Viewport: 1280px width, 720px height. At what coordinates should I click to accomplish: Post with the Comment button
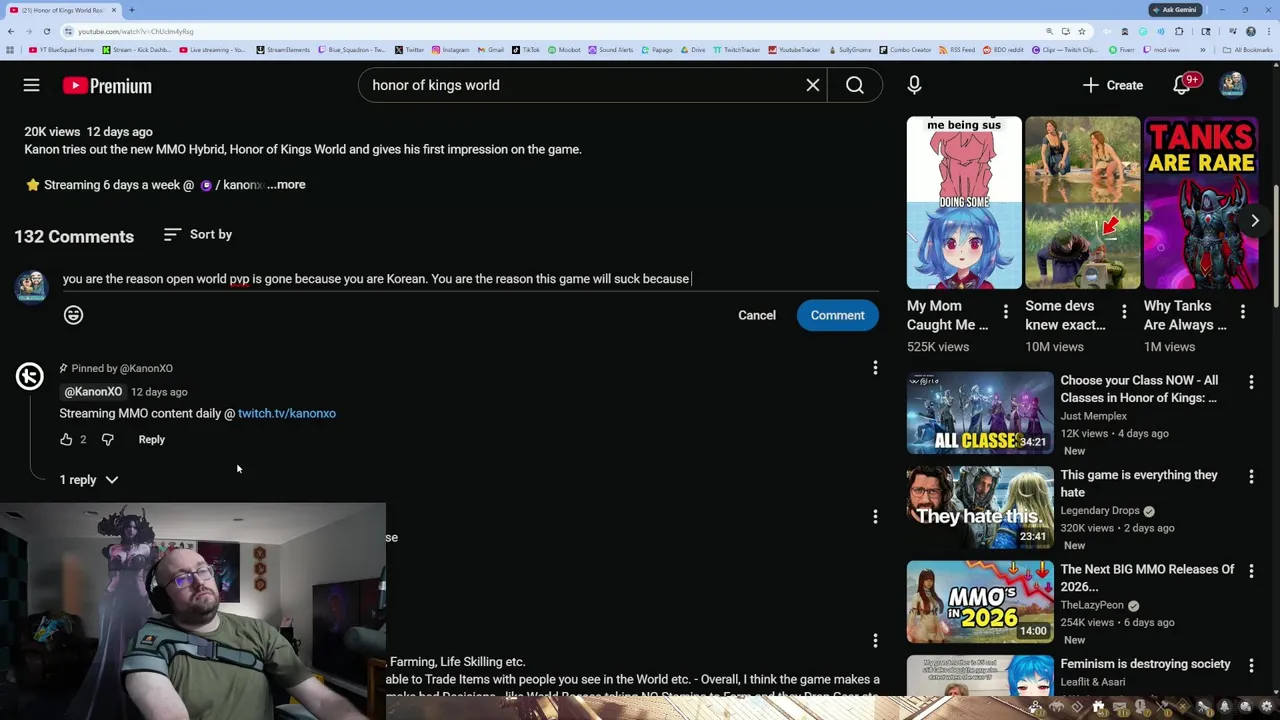coord(838,315)
